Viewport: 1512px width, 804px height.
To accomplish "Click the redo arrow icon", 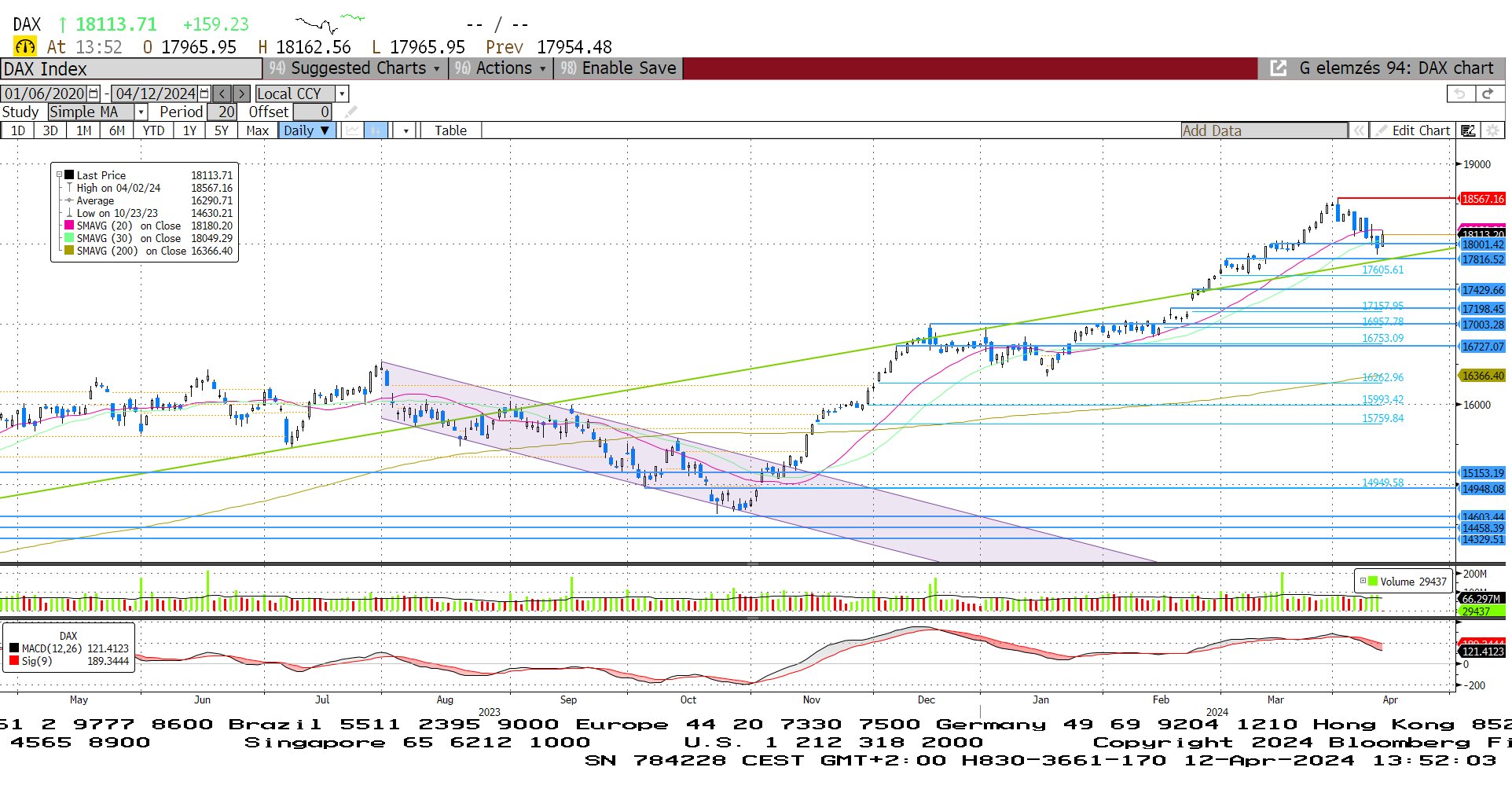I will (x=1487, y=94).
